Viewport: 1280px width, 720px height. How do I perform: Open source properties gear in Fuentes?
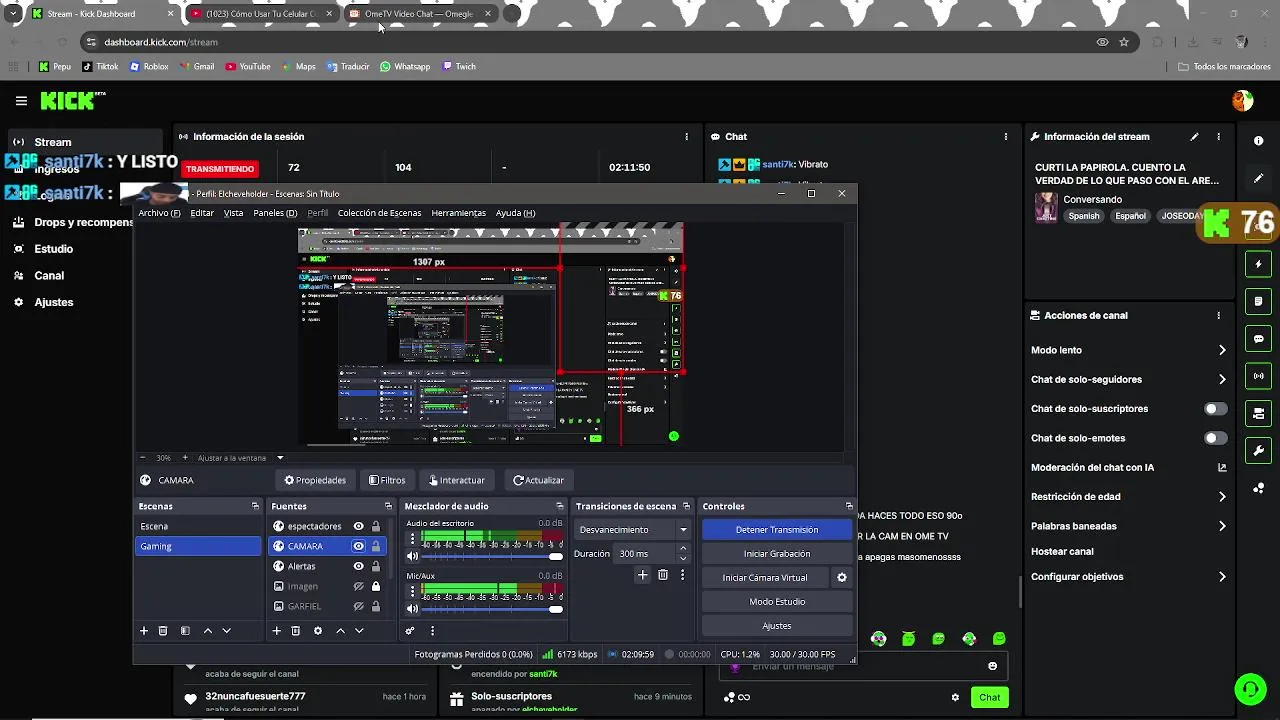pyautogui.click(x=318, y=631)
